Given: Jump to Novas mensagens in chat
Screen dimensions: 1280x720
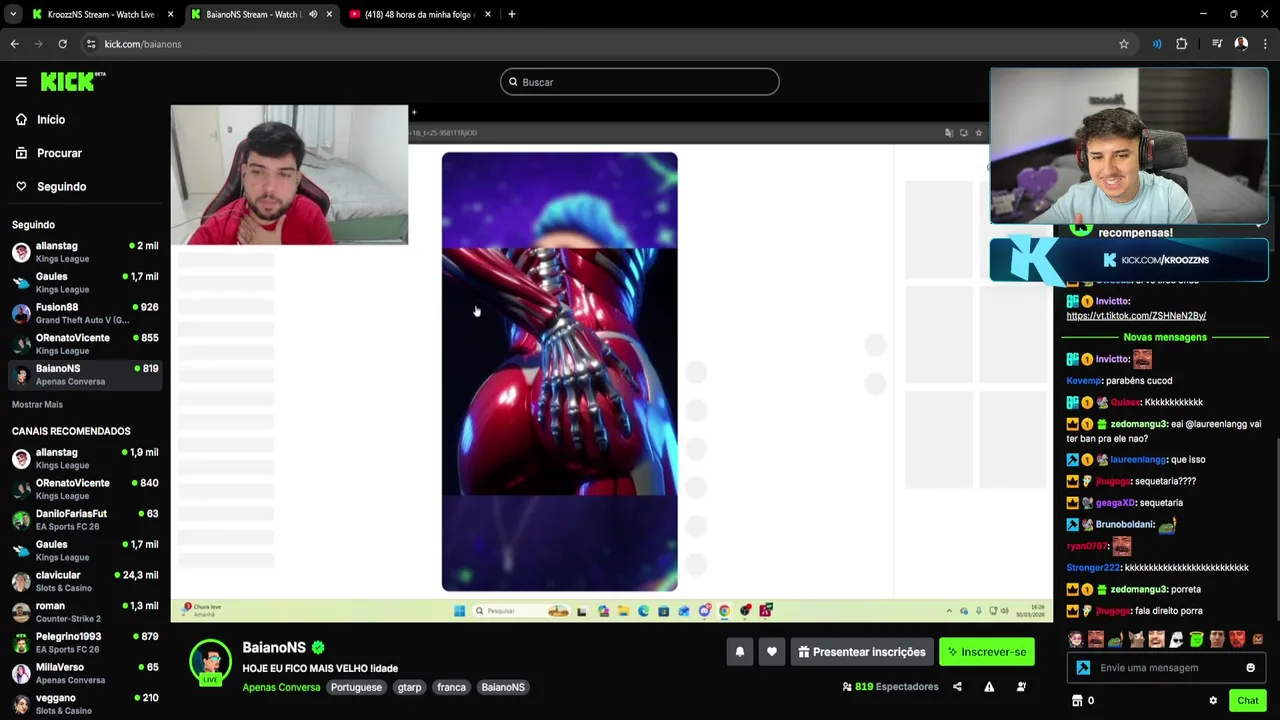Looking at the screenshot, I should pos(1165,337).
